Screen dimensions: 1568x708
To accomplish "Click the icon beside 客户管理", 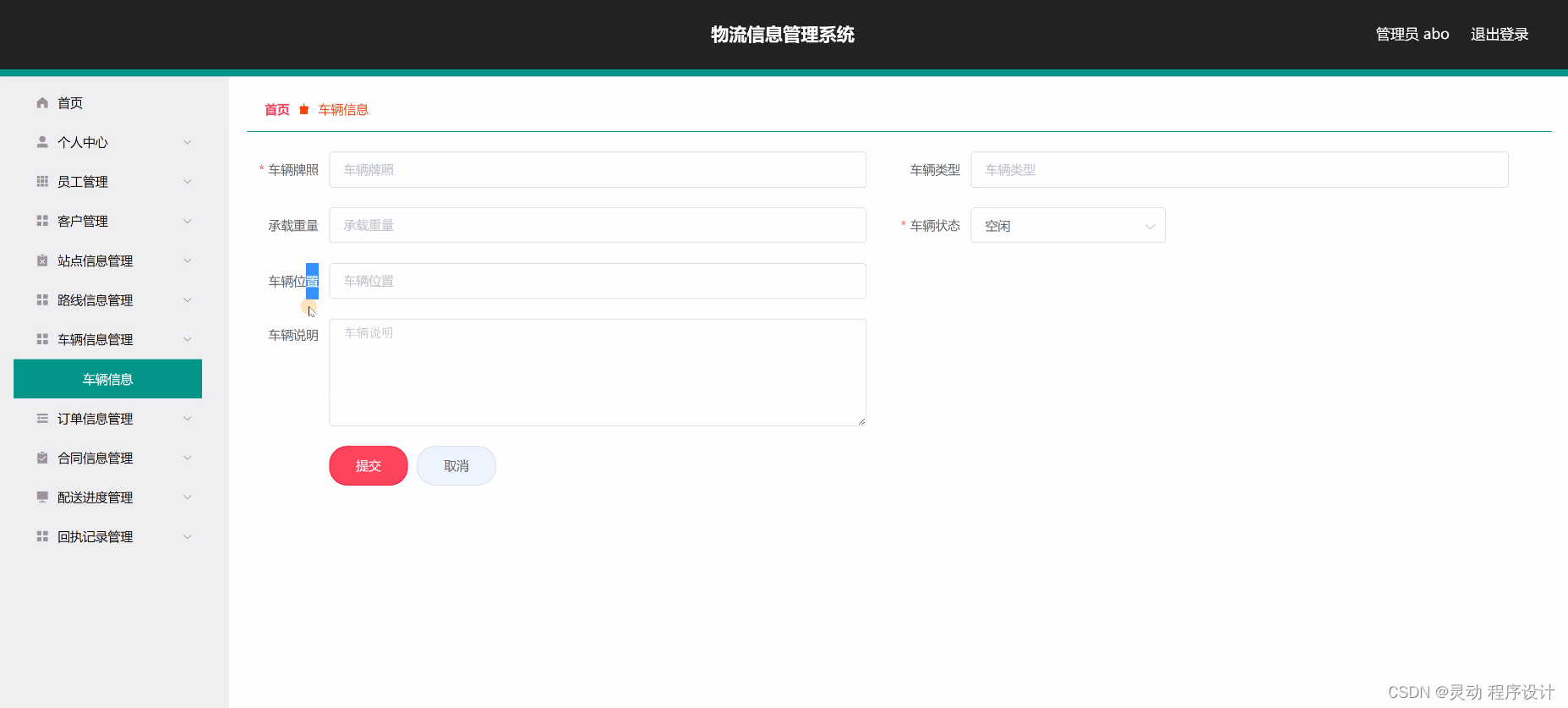I will [42, 221].
